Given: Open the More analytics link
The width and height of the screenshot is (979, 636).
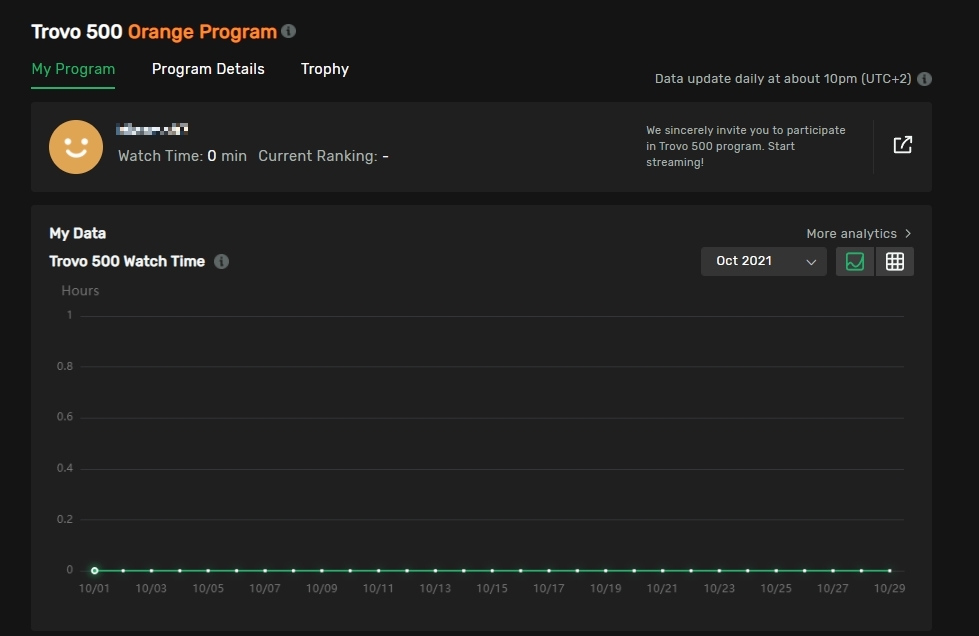Looking at the screenshot, I should click(851, 234).
